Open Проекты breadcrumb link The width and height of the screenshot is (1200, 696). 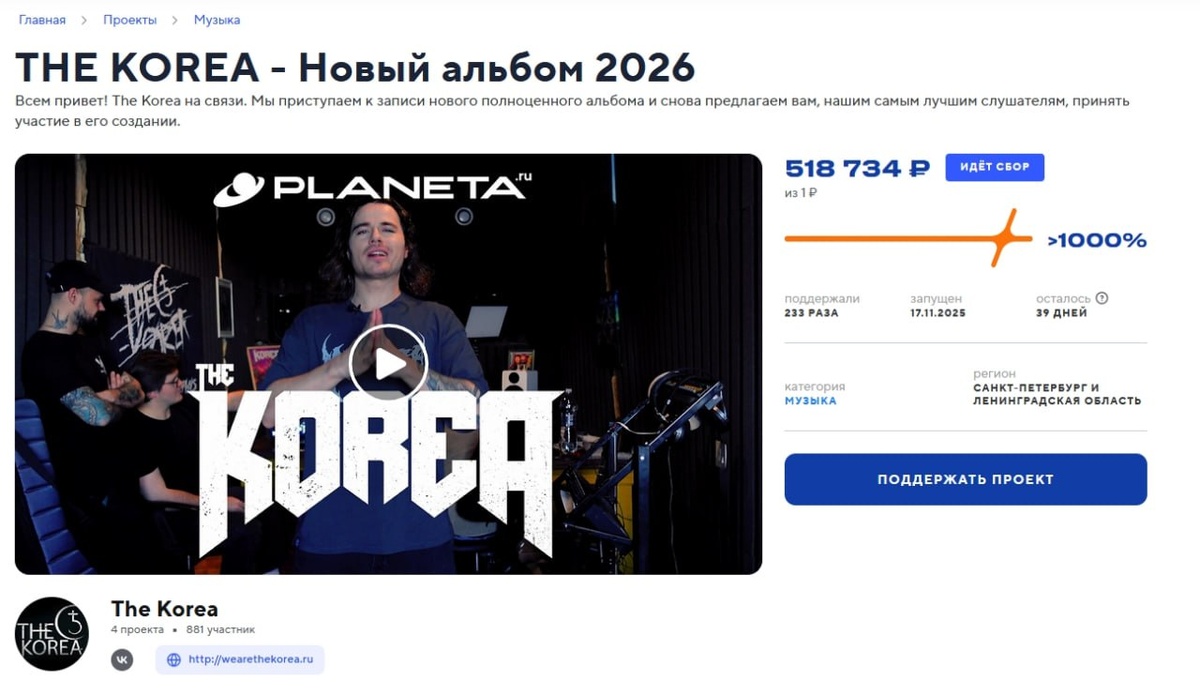130,20
